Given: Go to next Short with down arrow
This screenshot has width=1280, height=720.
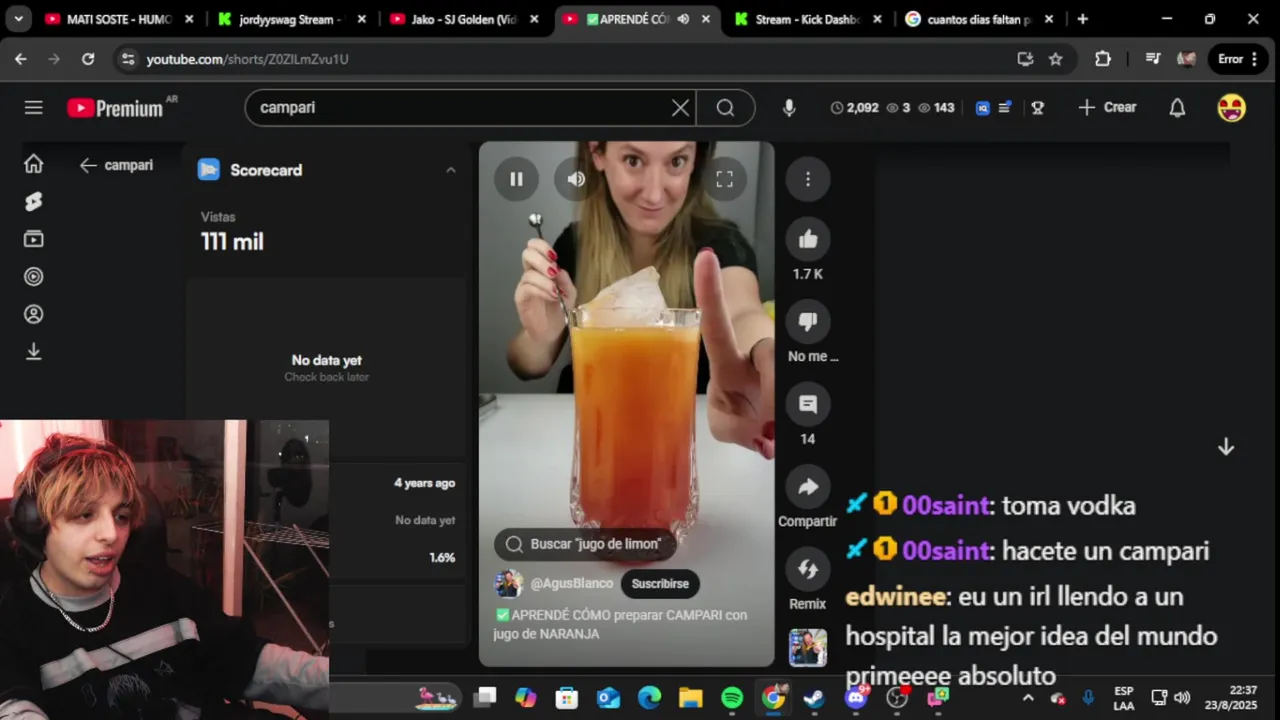Looking at the screenshot, I should click(x=1226, y=447).
